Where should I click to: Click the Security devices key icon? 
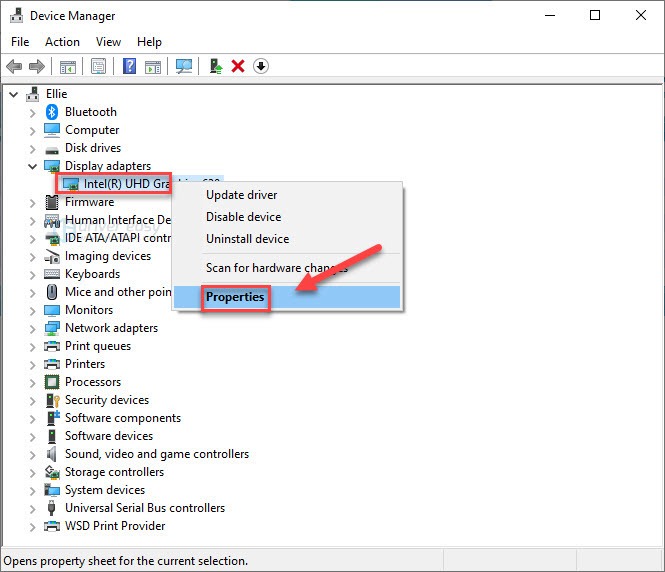click(x=53, y=400)
